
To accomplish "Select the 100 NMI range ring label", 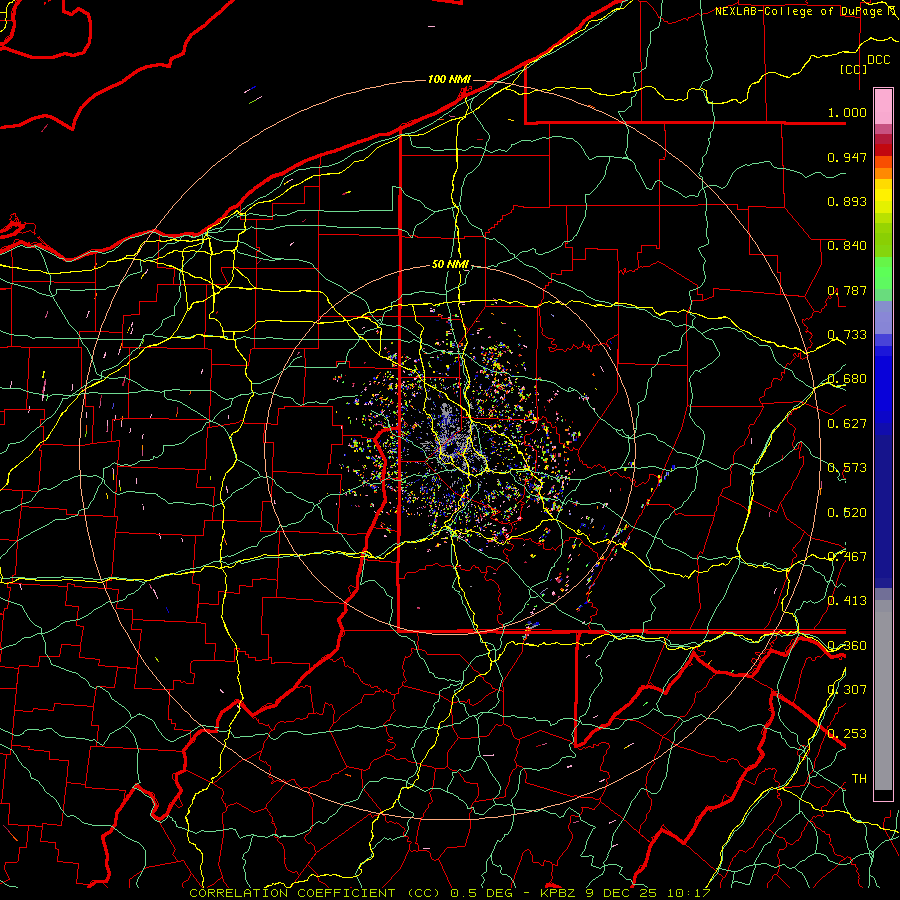I will (449, 79).
